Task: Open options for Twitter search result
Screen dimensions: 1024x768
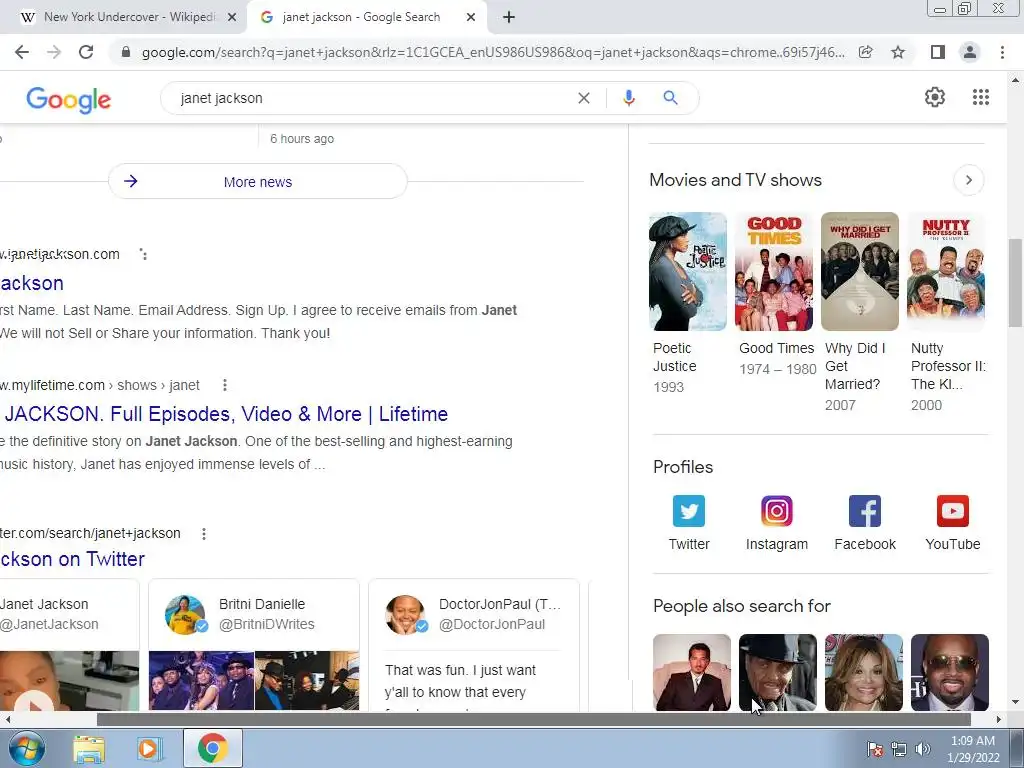Action: [x=204, y=534]
